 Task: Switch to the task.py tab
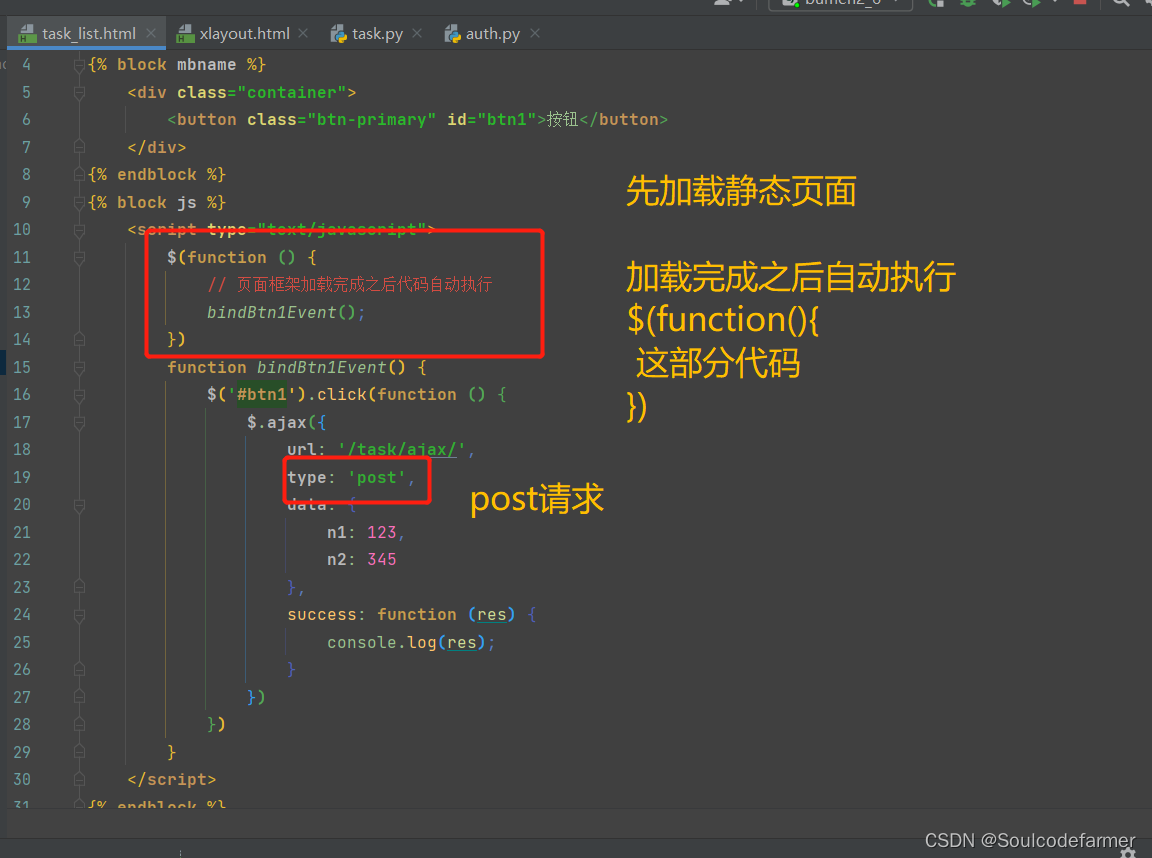376,34
